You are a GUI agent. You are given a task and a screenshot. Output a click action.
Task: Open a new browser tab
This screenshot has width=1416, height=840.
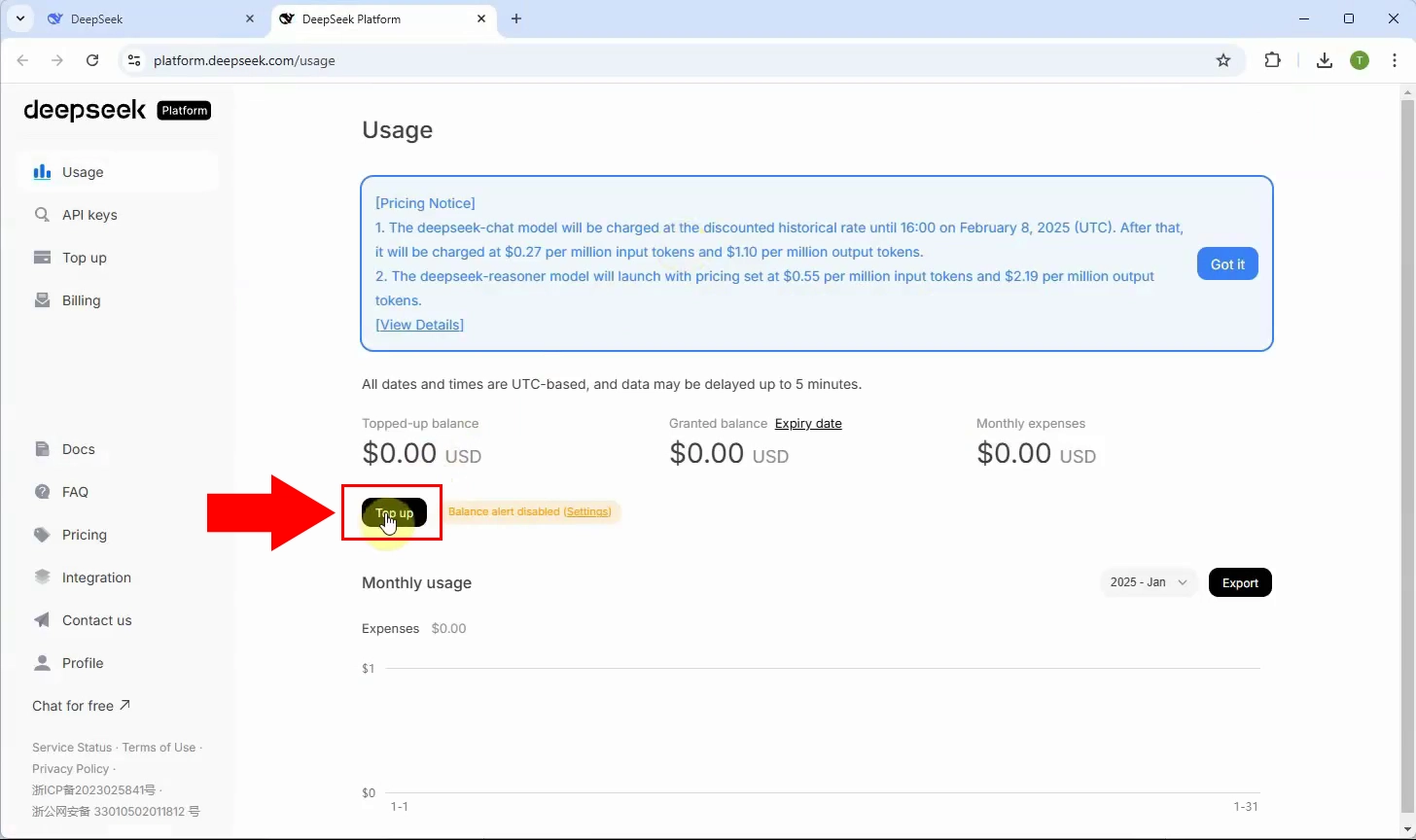(516, 18)
